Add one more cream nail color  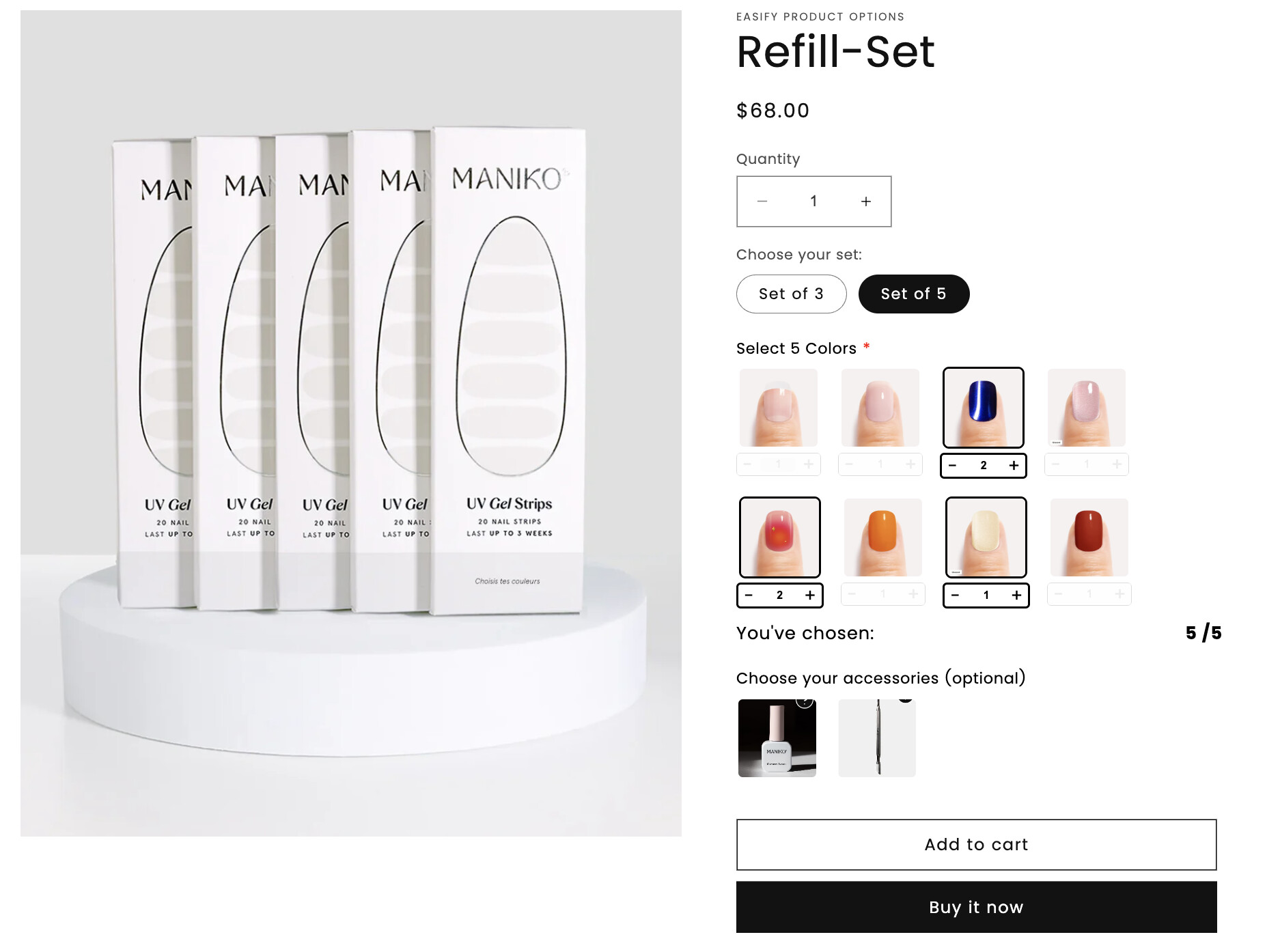(x=1016, y=596)
